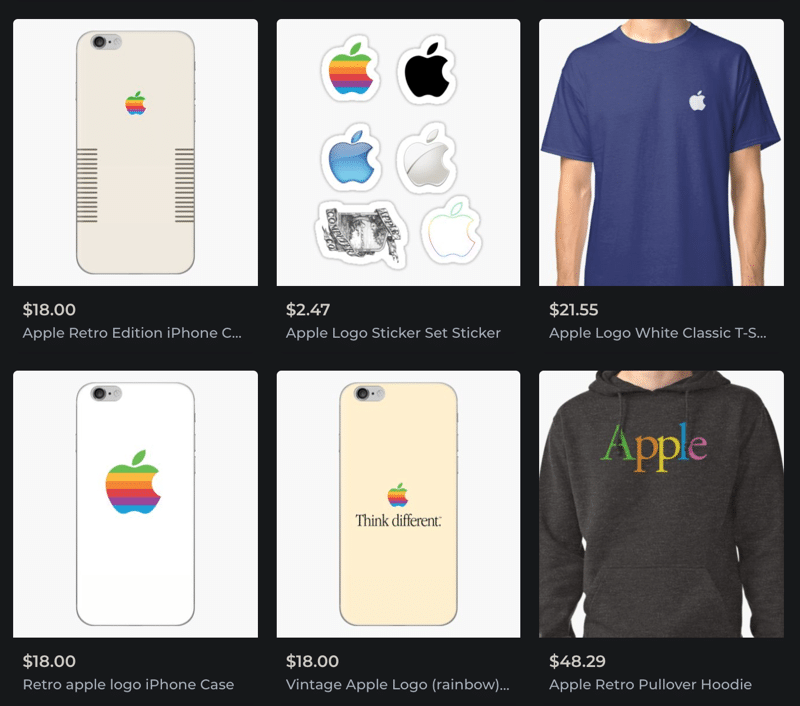The image size is (800, 706).
Task: Click the white outline Apple logo sticker
Action: coord(452,230)
